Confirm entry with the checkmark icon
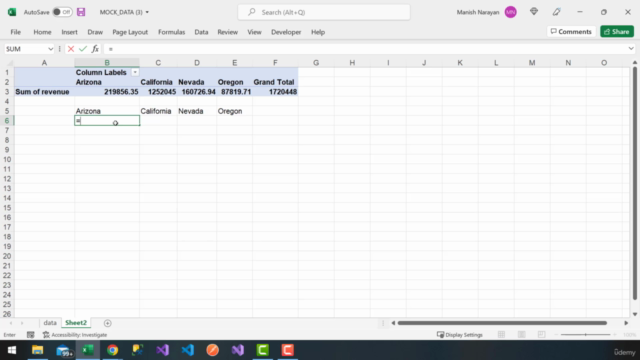Screen dimensions: 640x360 (x=83, y=49)
